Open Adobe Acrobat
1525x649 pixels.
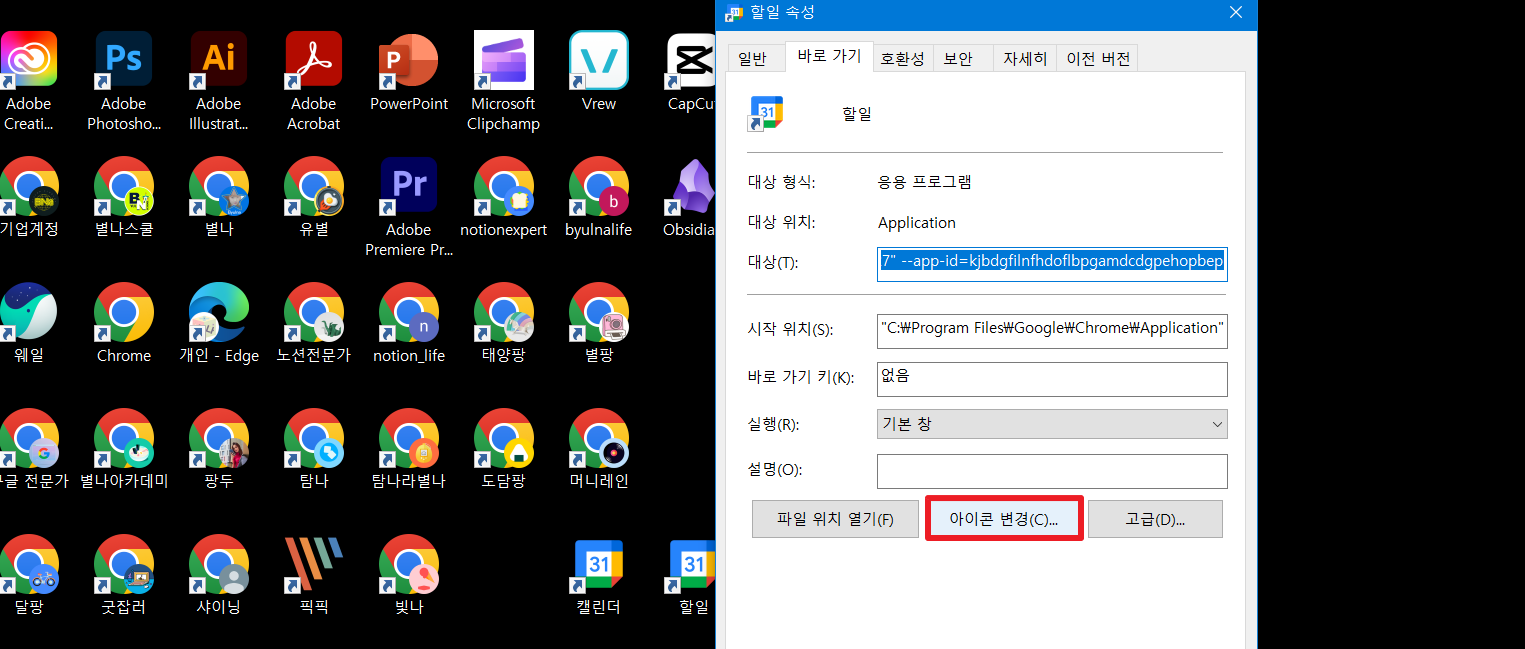click(313, 60)
